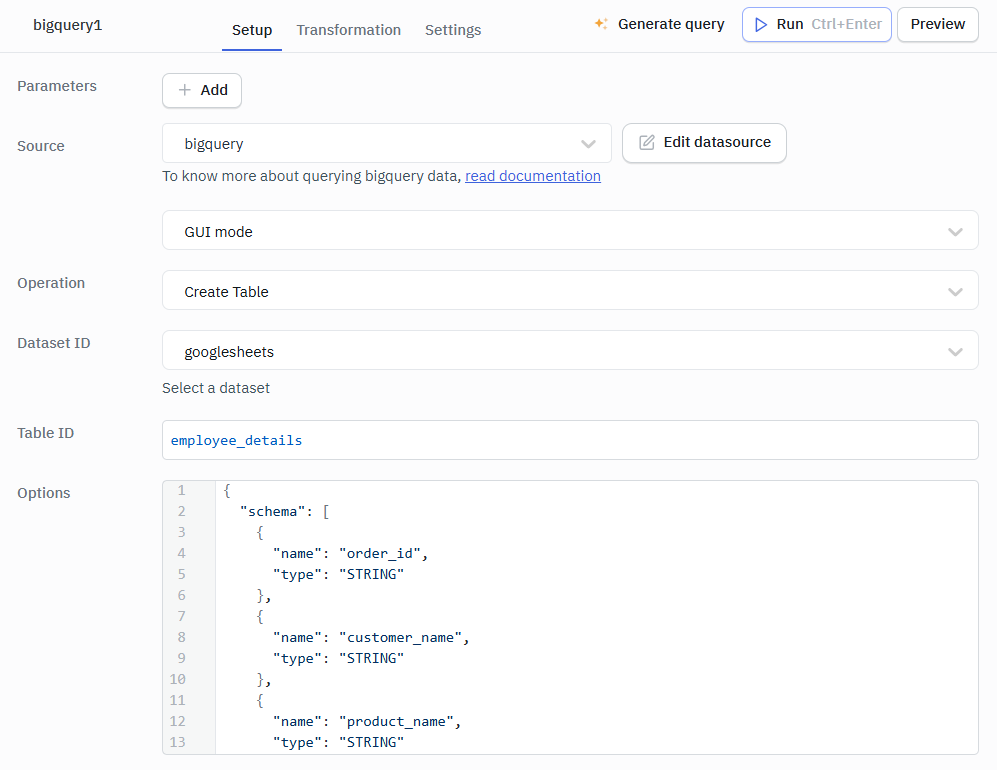997x770 pixels.
Task: Click chevron arrow of Source dropdown
Action: pos(588,144)
